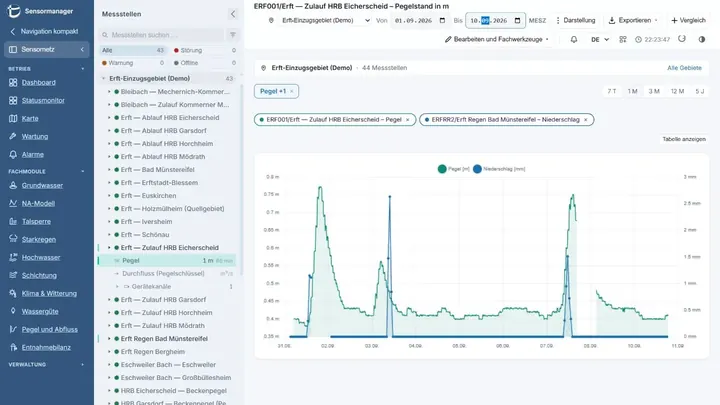Image resolution: width=720 pixels, height=405 pixels.
Task: Select Durchfluss (Pegelschlüssel) channel row
Action: click(x=172, y=274)
